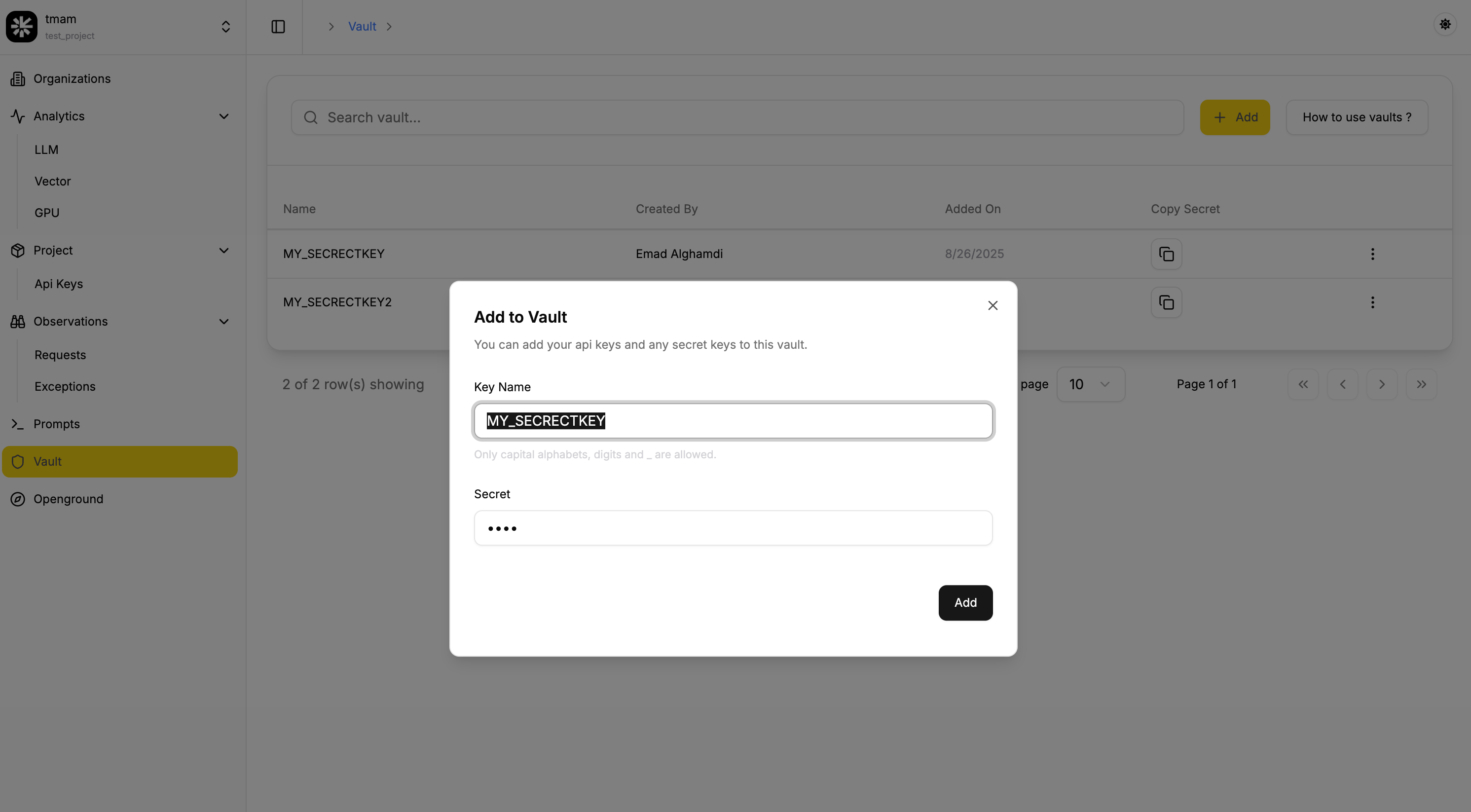Open Organizations in the sidebar

pos(120,79)
